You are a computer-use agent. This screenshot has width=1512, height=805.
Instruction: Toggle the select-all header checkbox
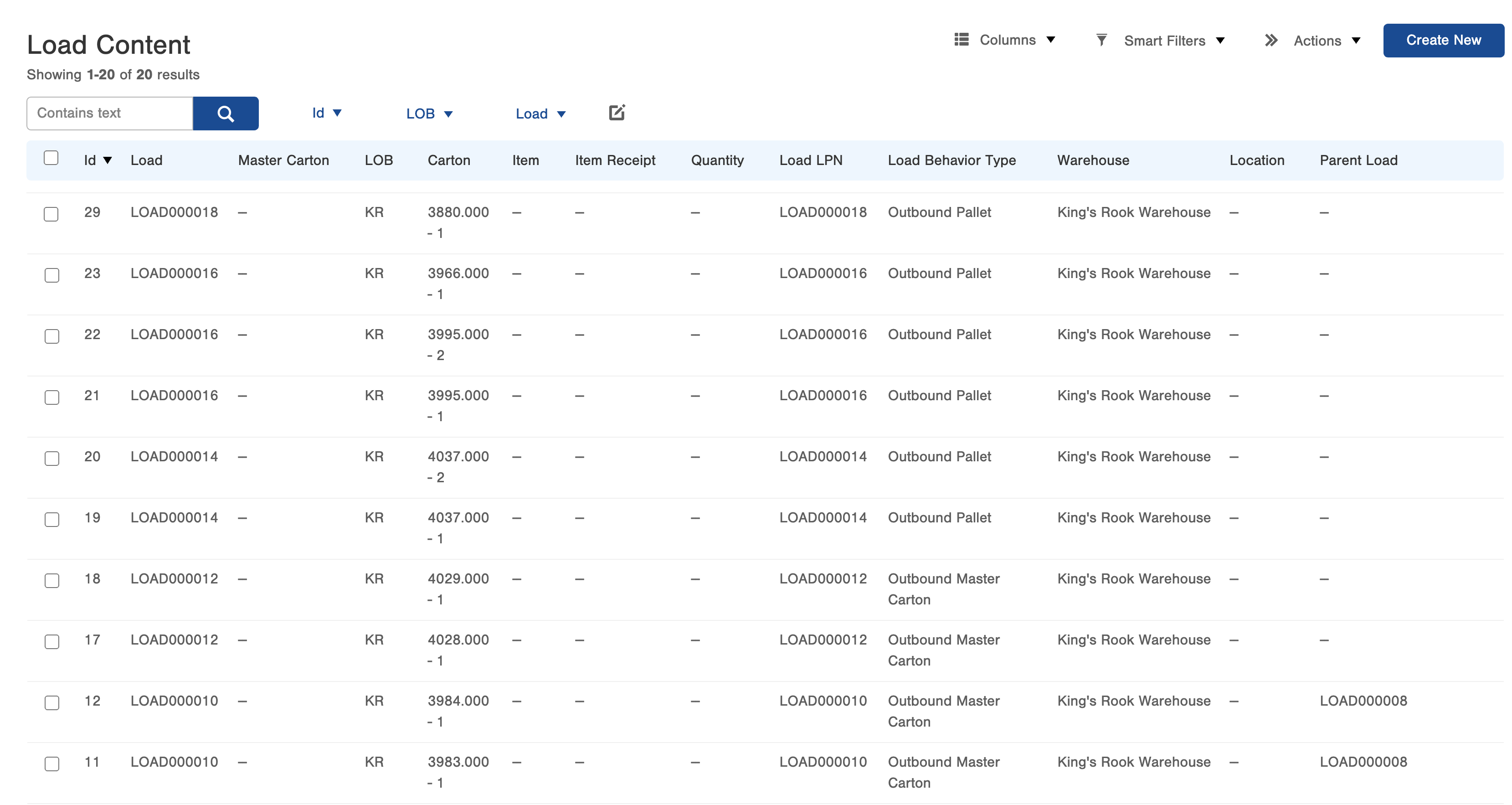click(51, 158)
